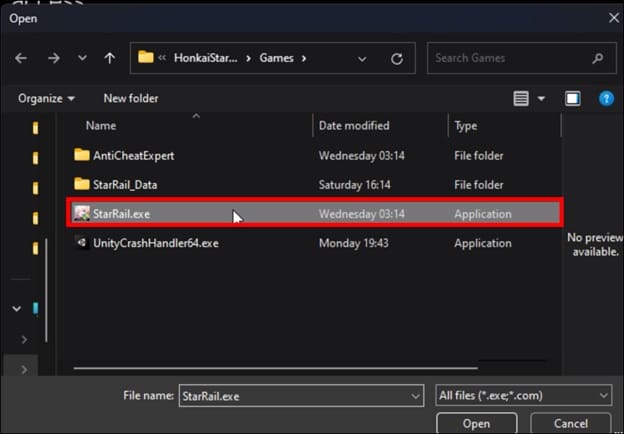Screen dimensions: 624x434
Task: Open file type filter All files dropdown
Action: 523,395
